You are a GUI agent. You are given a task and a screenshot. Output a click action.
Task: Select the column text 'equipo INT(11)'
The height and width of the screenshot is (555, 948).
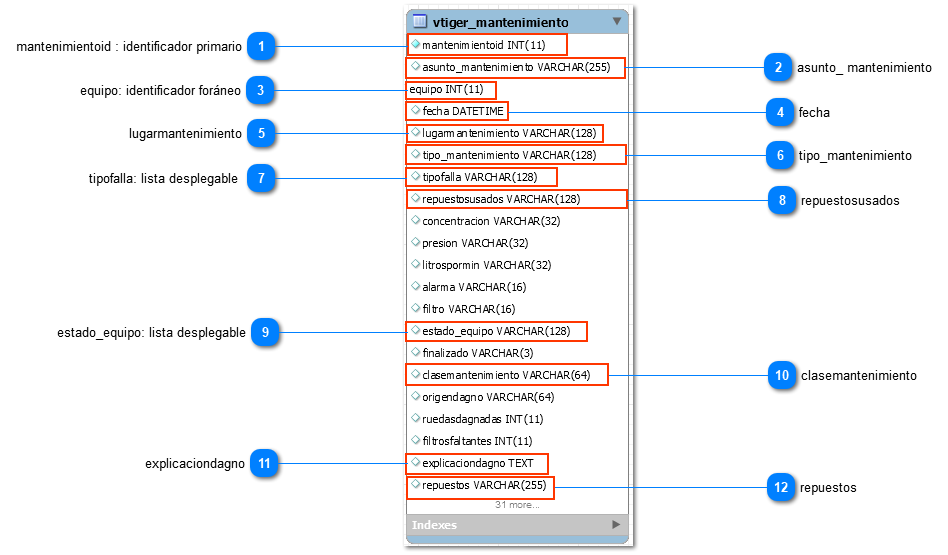tap(446, 89)
